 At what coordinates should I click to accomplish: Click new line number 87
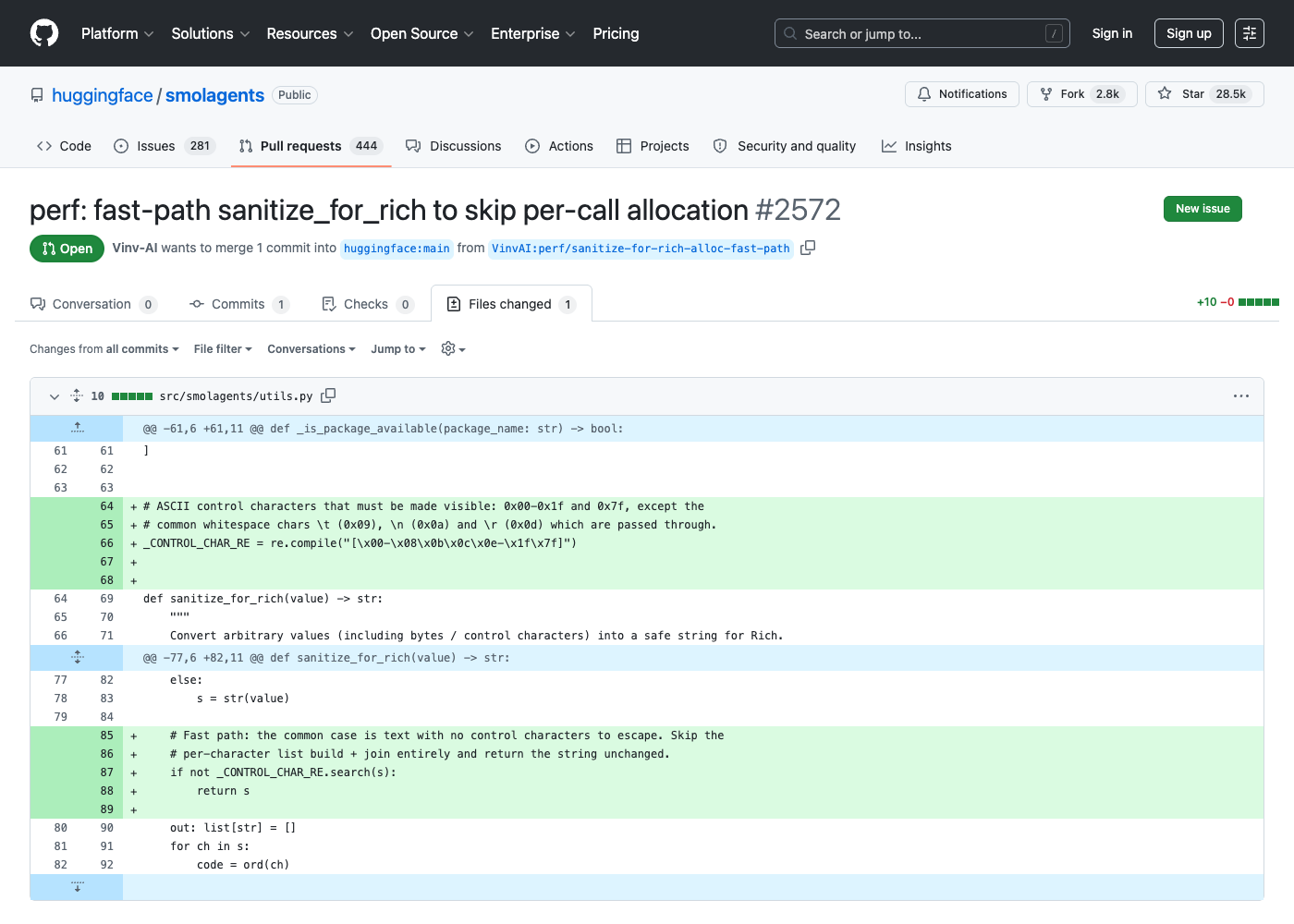106,772
